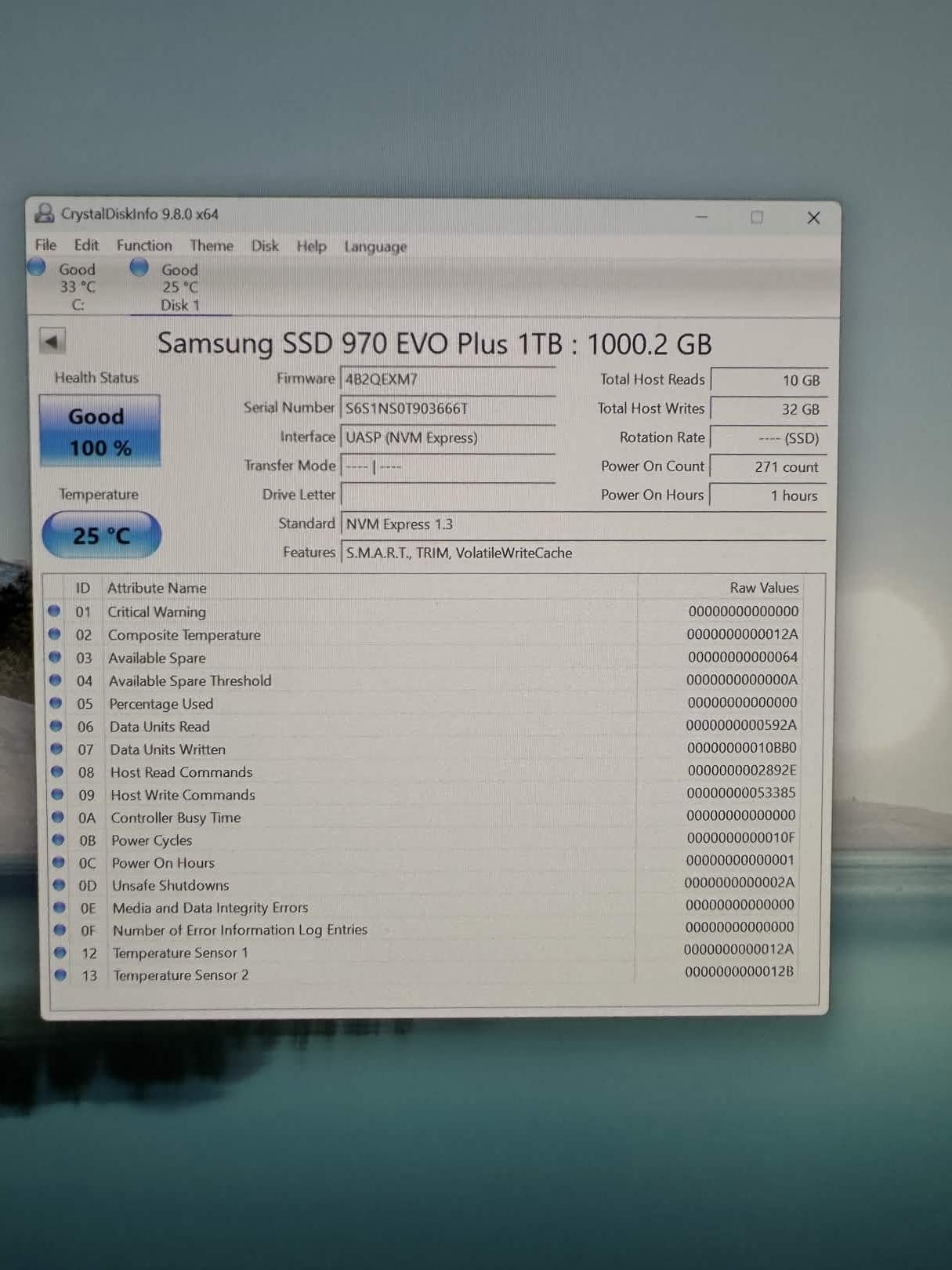Viewport: 952px width, 1270px height.
Task: Select the Data Units Written attribute name
Action: click(x=168, y=749)
